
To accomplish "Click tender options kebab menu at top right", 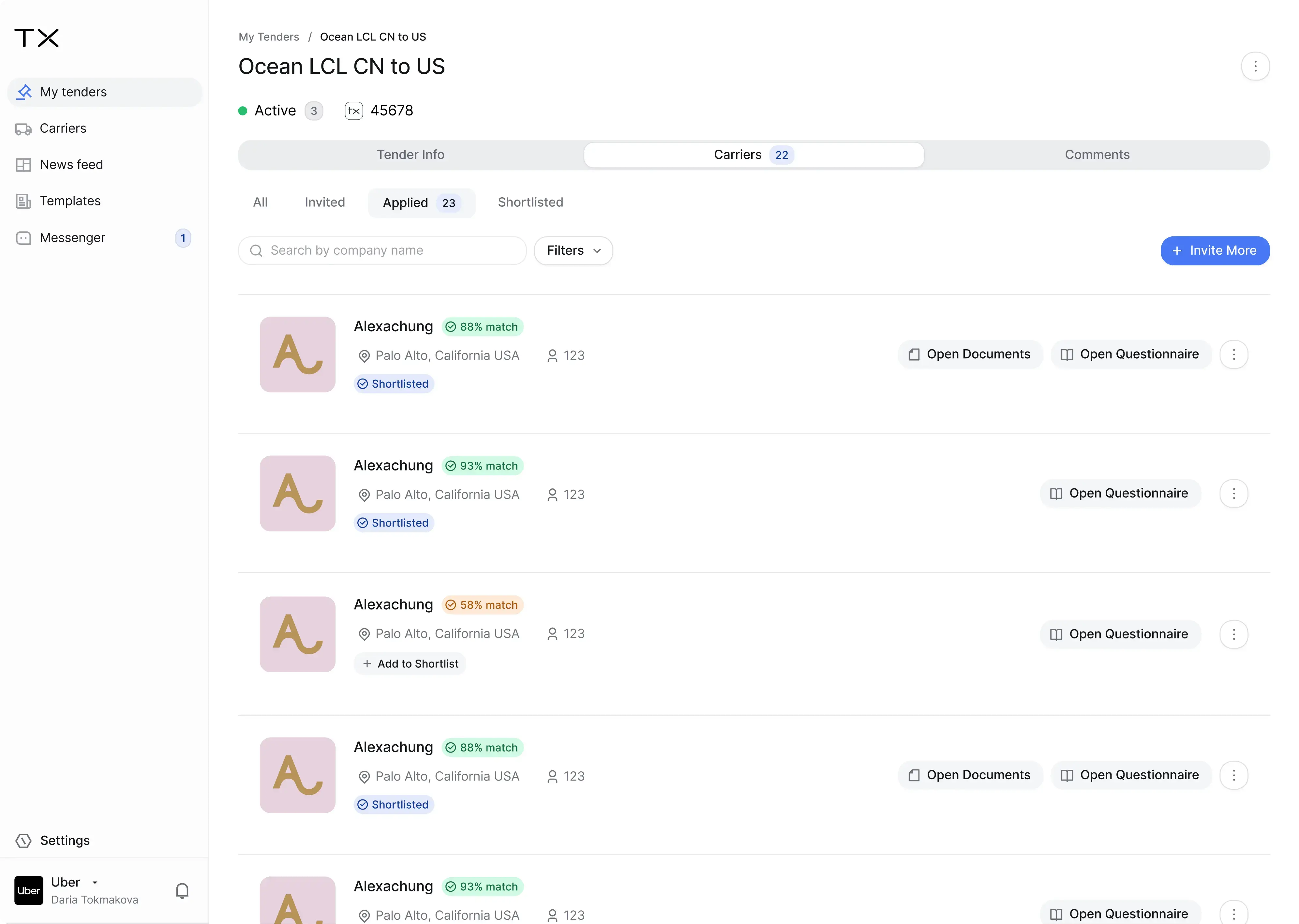I will coord(1255,67).
